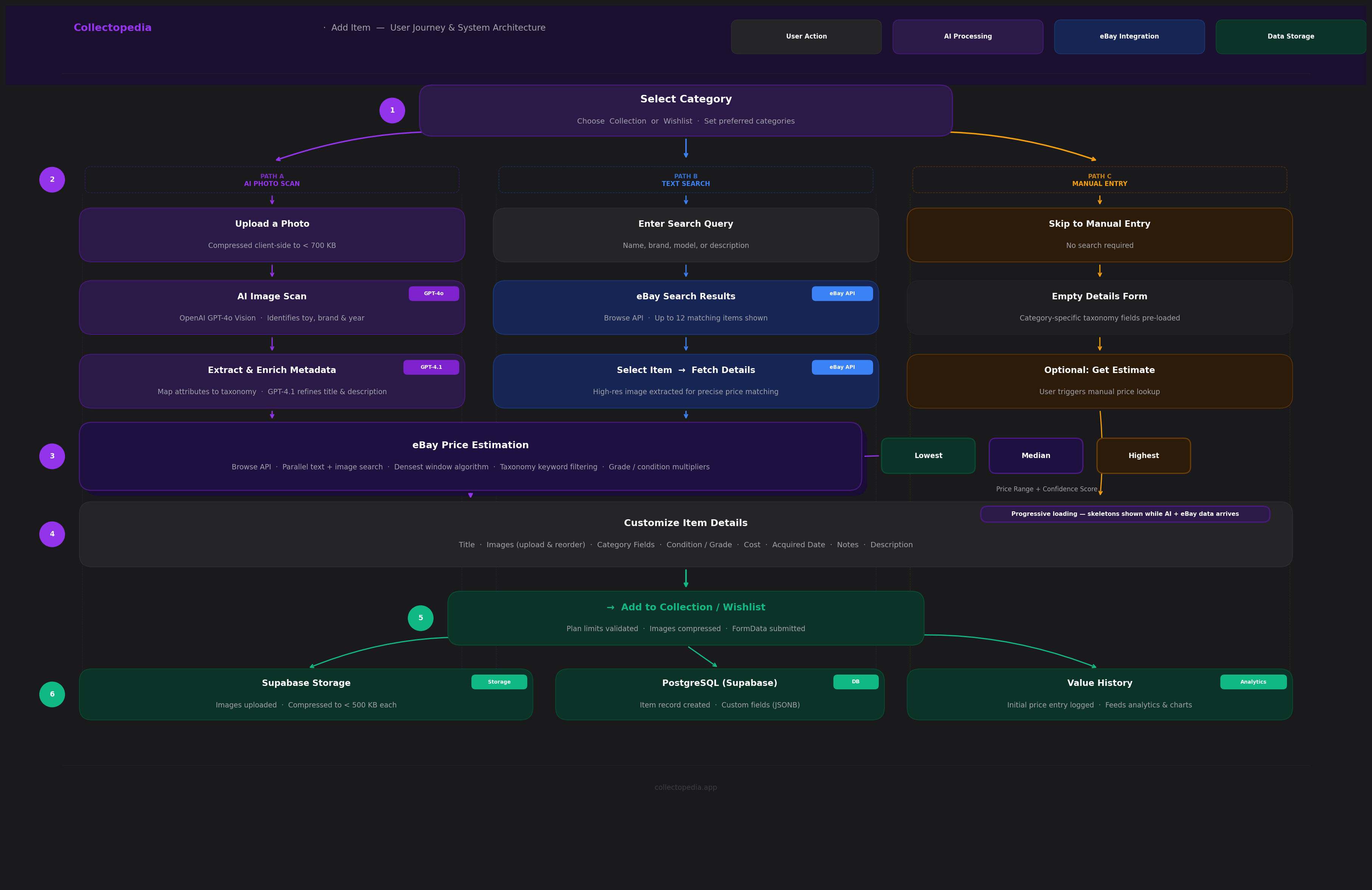Screen dimensions: 1372x890
Task: Open the collectopedia.app footer link
Action: pyautogui.click(x=685, y=787)
